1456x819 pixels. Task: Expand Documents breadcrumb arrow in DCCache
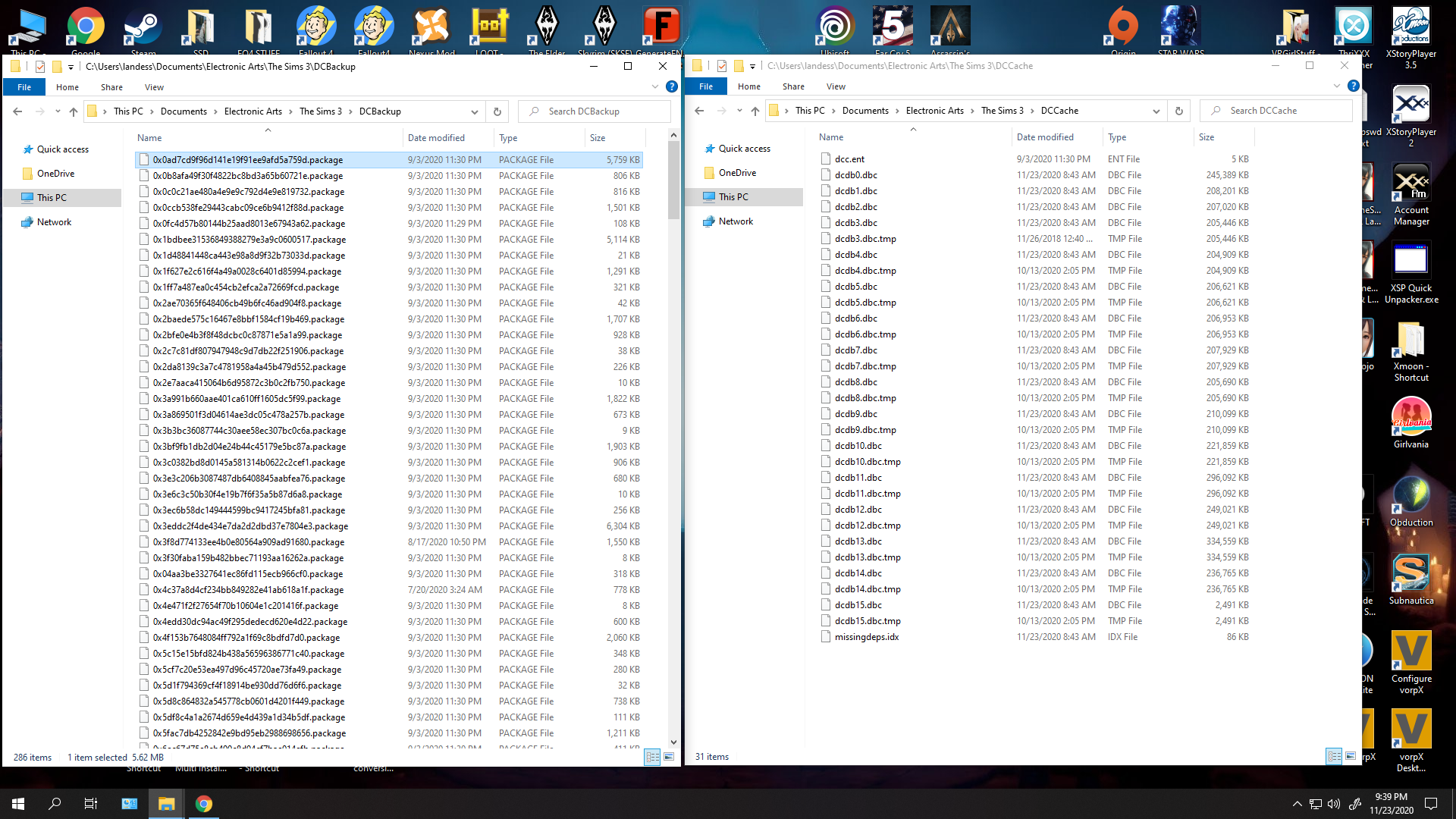[x=898, y=111]
